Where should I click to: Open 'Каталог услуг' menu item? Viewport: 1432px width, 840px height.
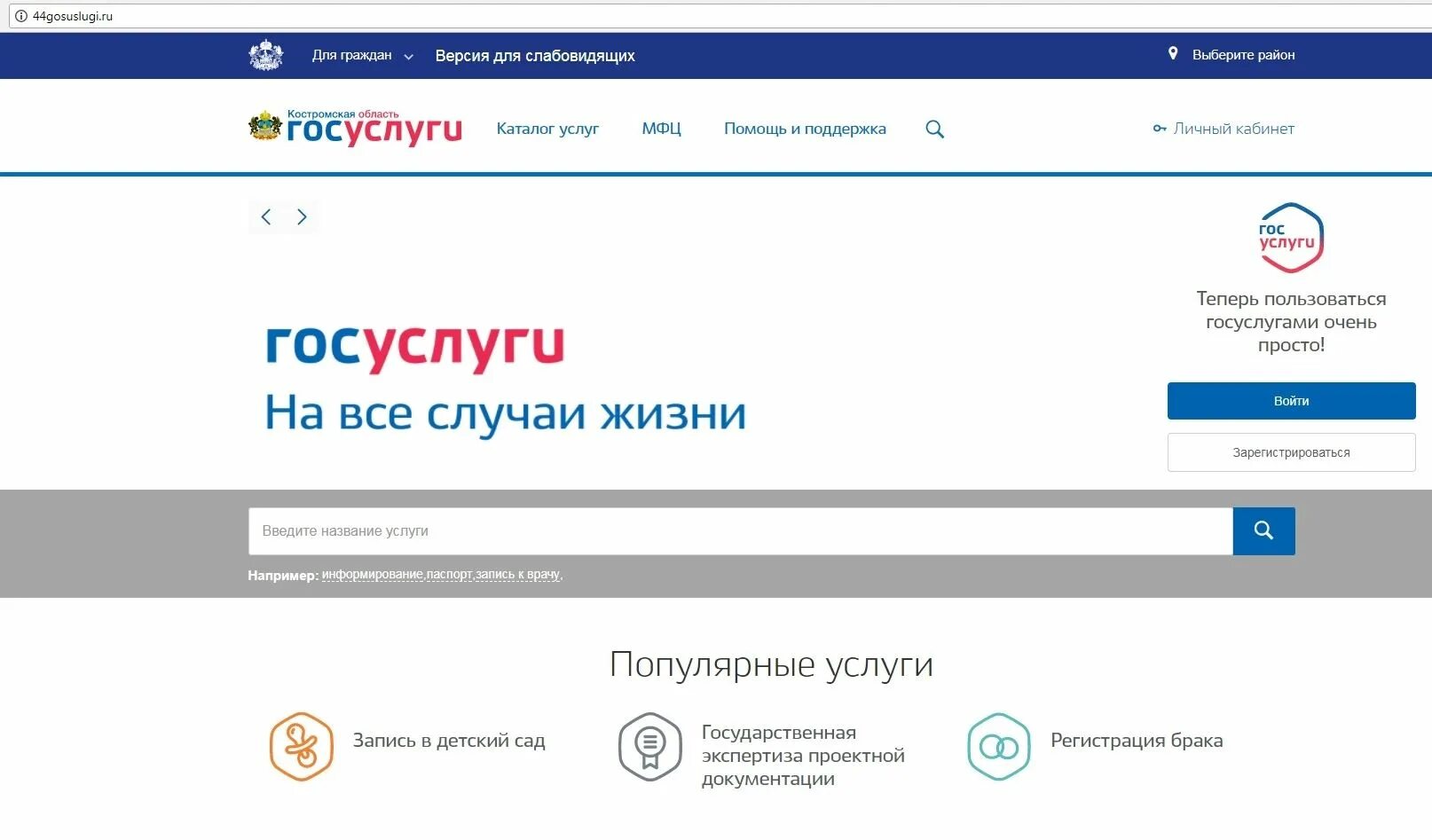547,129
